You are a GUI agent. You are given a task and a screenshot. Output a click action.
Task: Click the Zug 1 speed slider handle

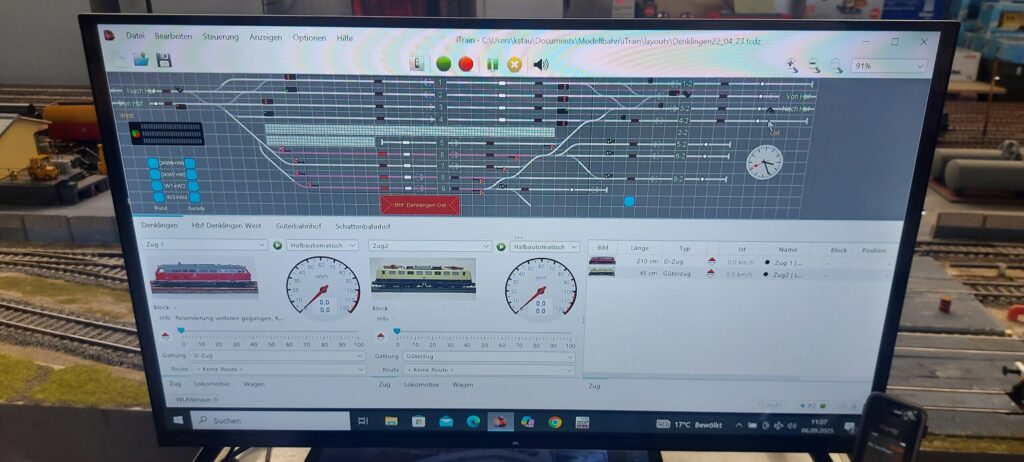181,330
